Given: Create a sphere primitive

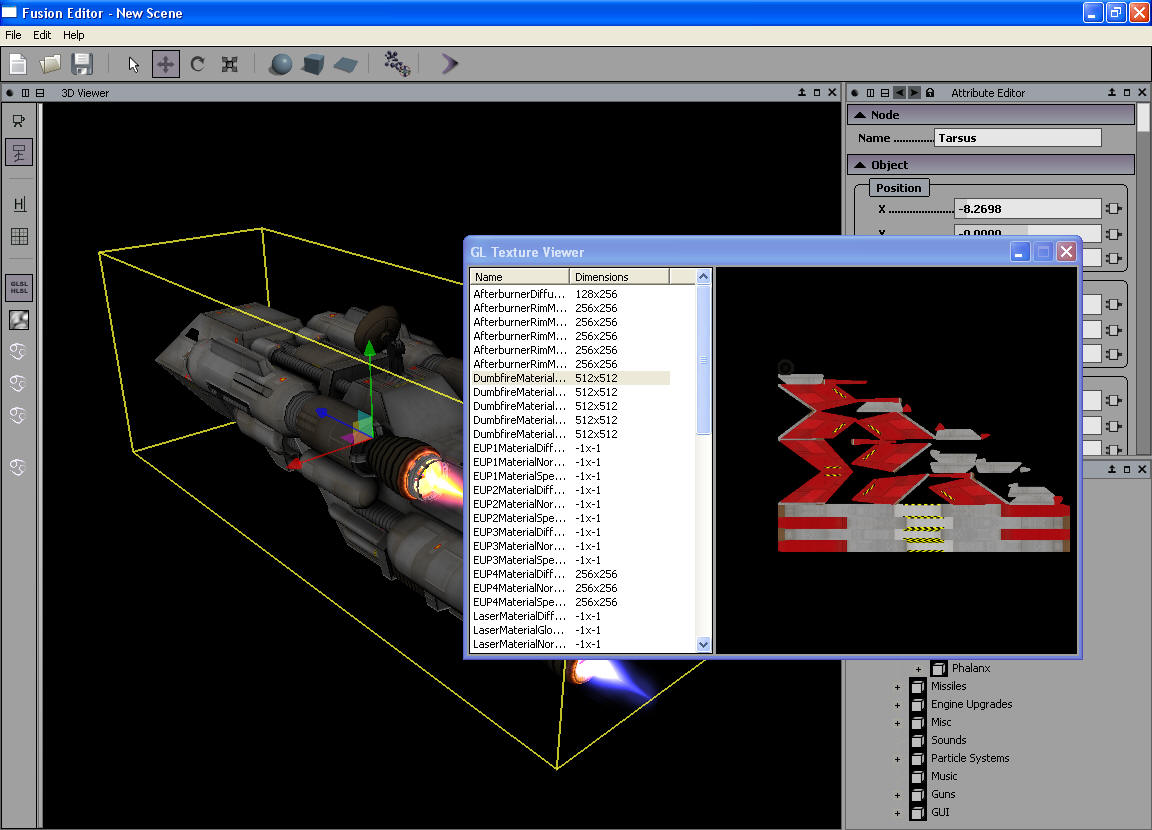Looking at the screenshot, I should tap(281, 64).
